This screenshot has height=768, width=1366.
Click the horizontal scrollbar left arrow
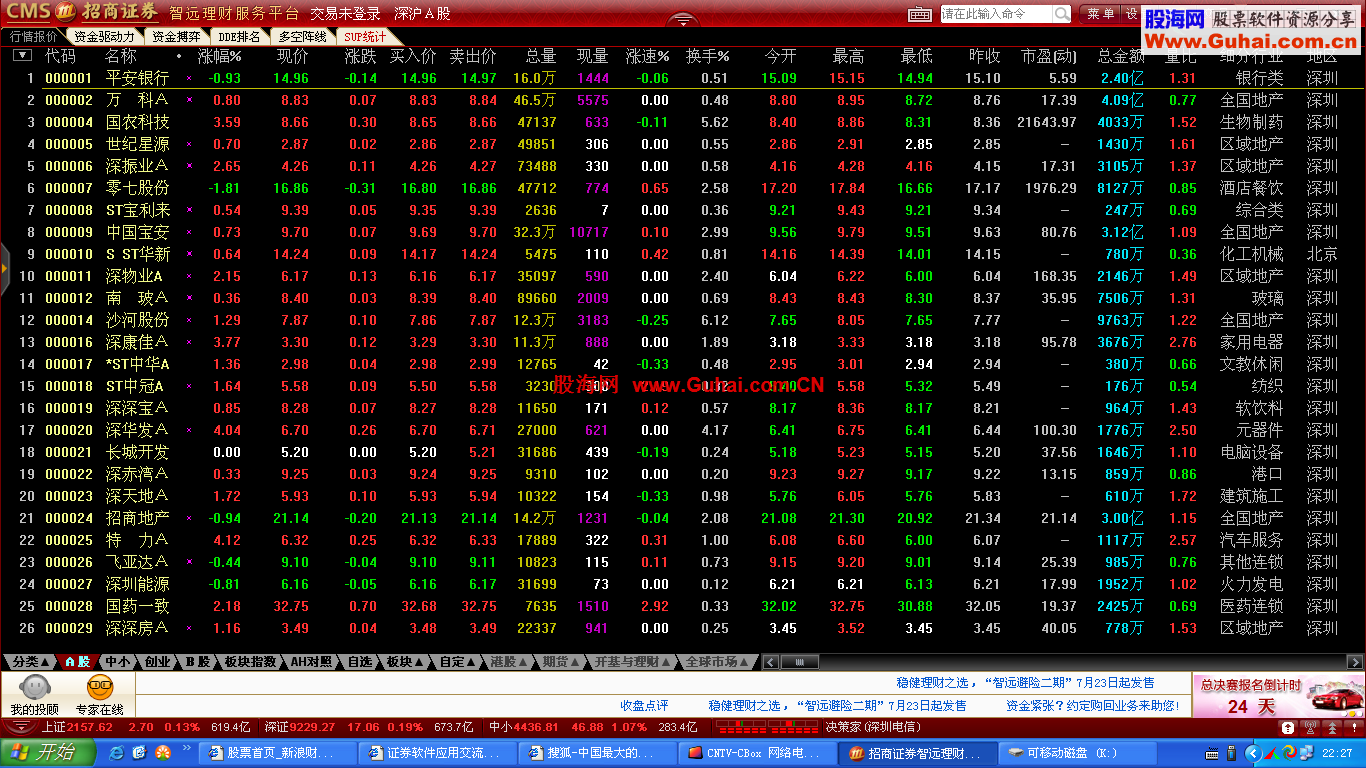pos(771,662)
